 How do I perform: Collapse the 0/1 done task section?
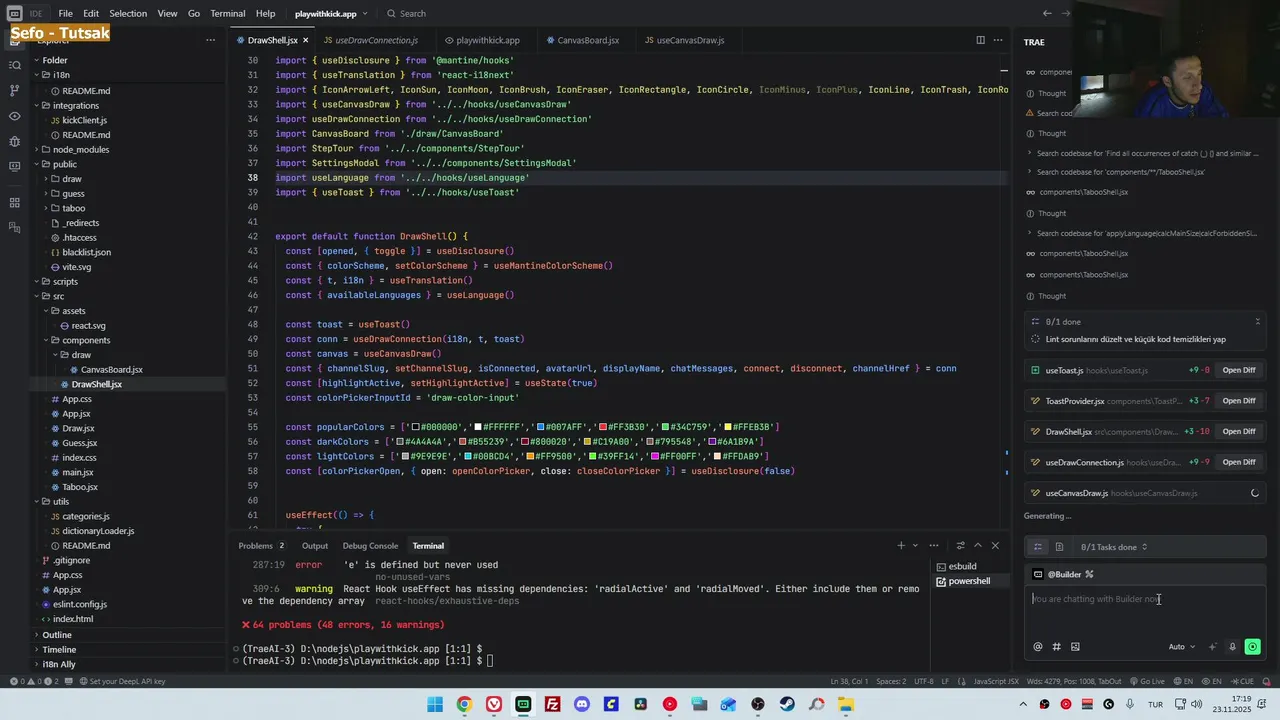1257,322
